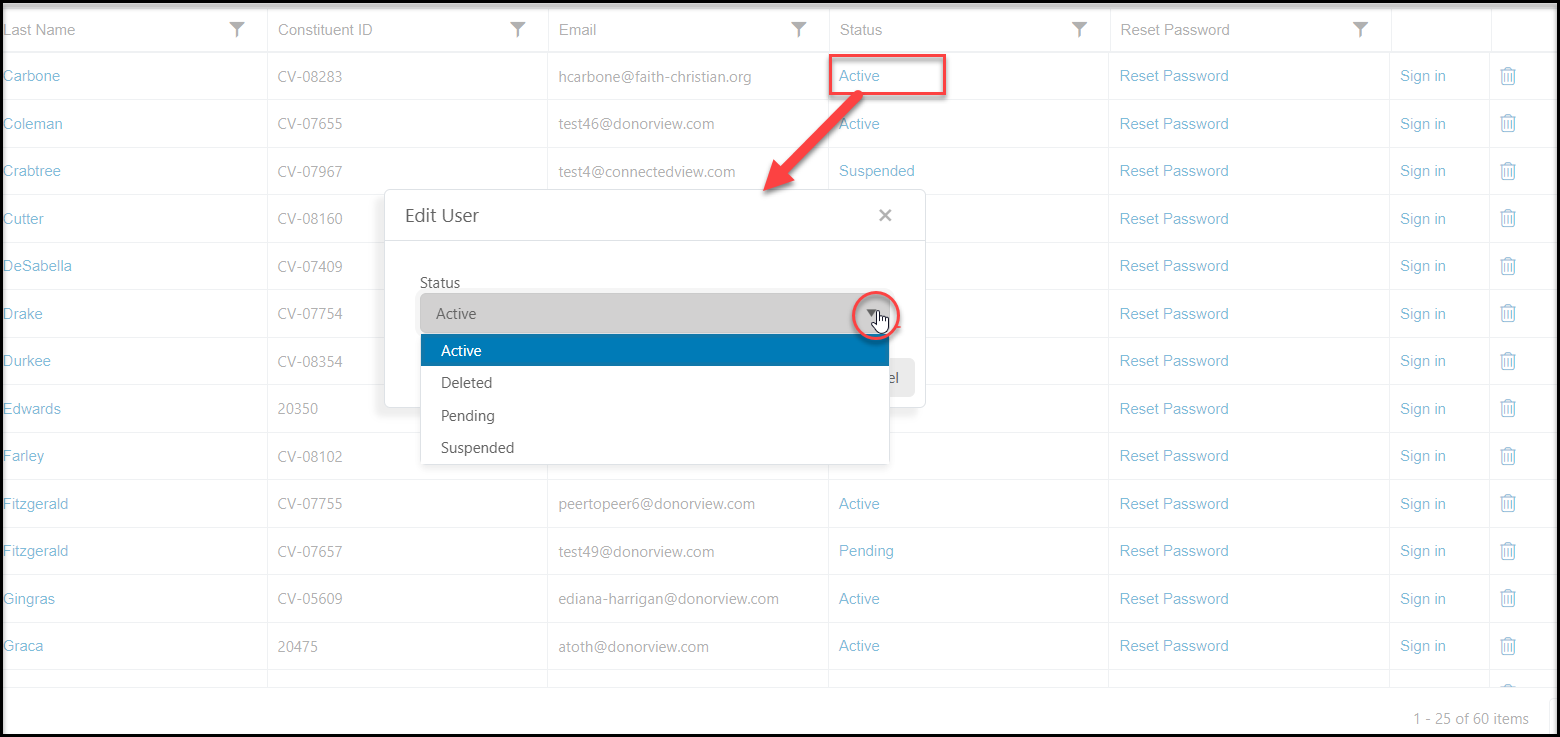Click the trash icon in Graca row
The width and height of the screenshot is (1560, 737).
point(1508,646)
